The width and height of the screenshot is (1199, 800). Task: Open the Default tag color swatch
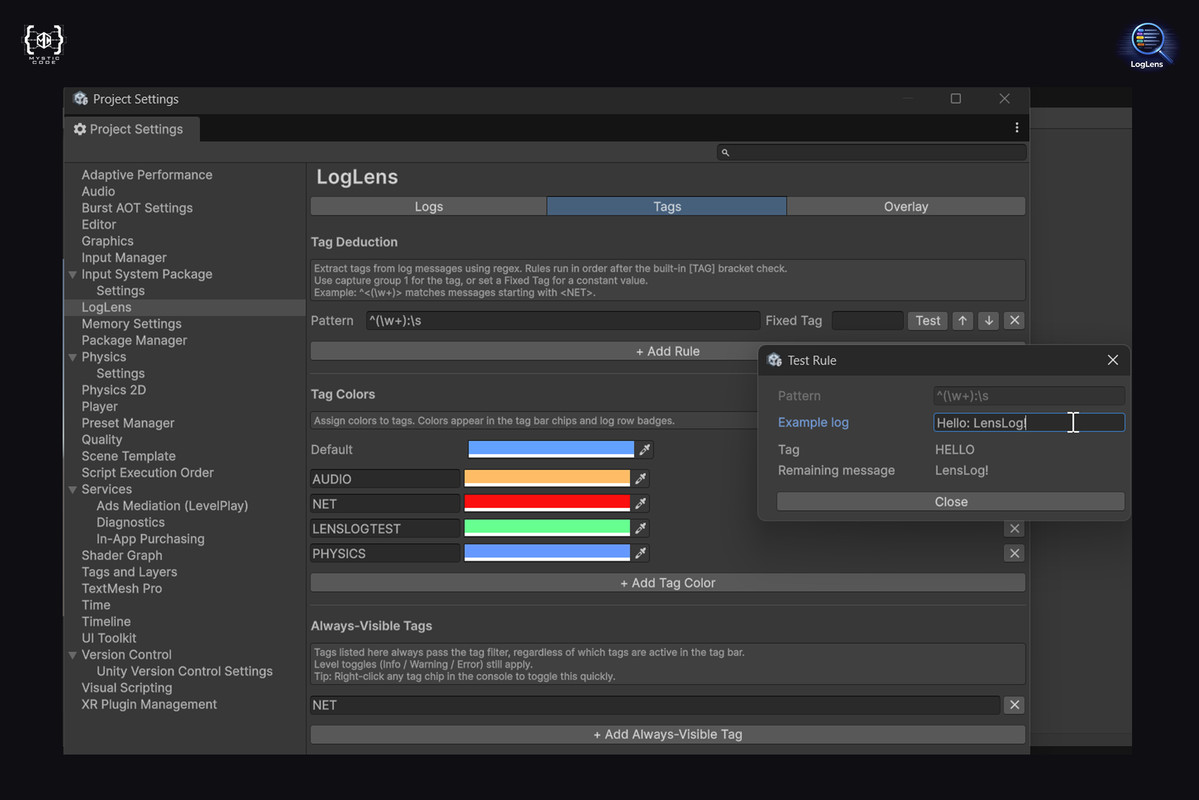click(551, 450)
